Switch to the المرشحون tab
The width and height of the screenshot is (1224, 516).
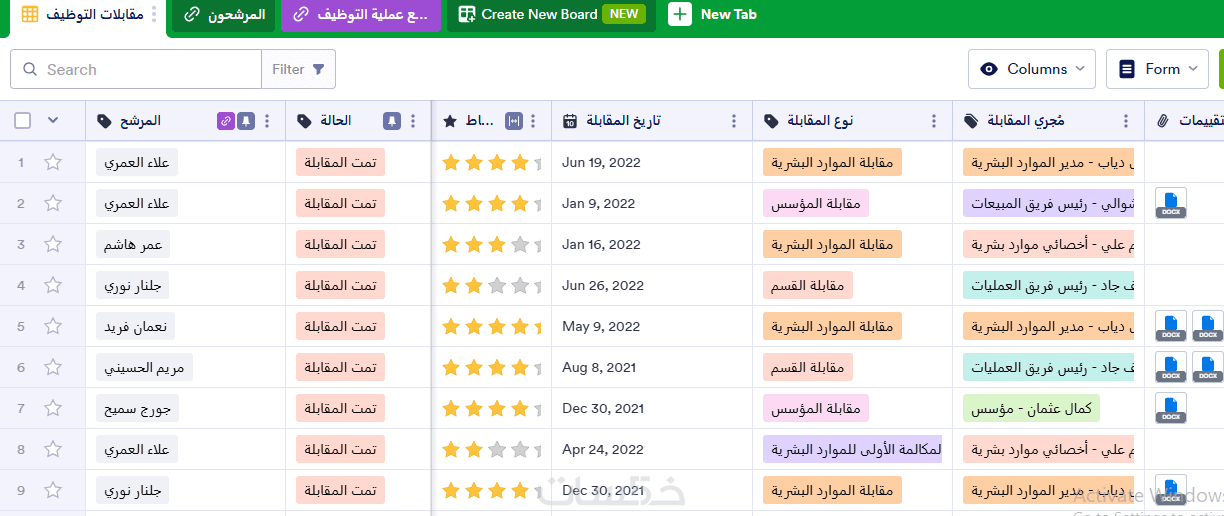pyautogui.click(x=225, y=15)
